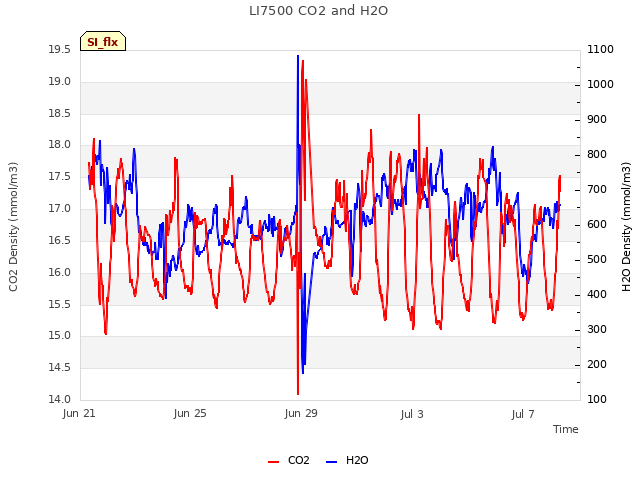Viewport: 640px width, 480px height.
Task: Click the 400 right axis label
Action: tap(597, 295)
